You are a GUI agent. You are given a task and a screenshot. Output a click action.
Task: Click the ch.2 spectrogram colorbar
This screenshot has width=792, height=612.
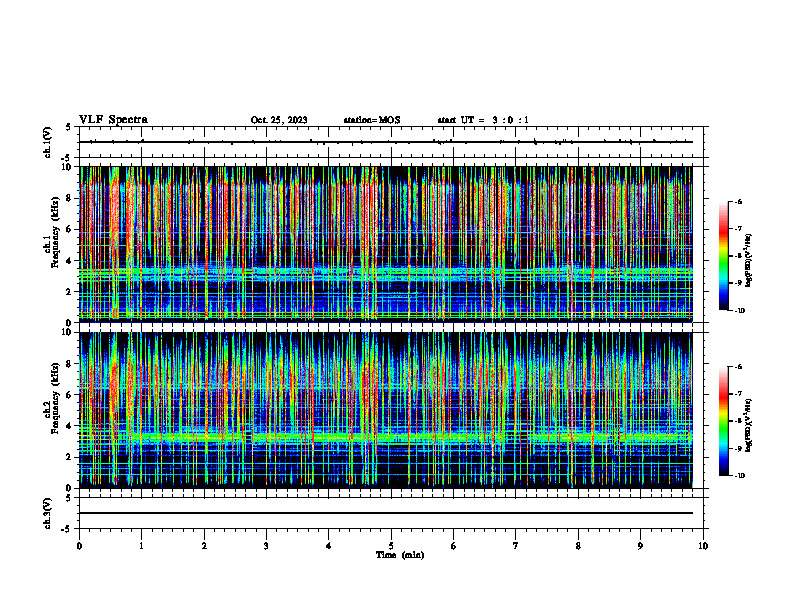[723, 421]
